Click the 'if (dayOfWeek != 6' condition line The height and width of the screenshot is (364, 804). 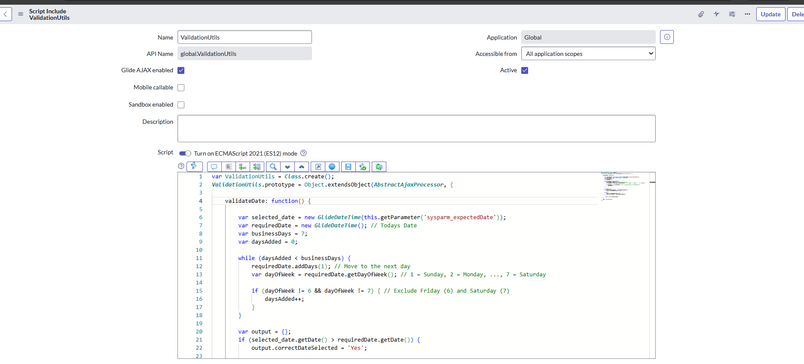(x=380, y=291)
